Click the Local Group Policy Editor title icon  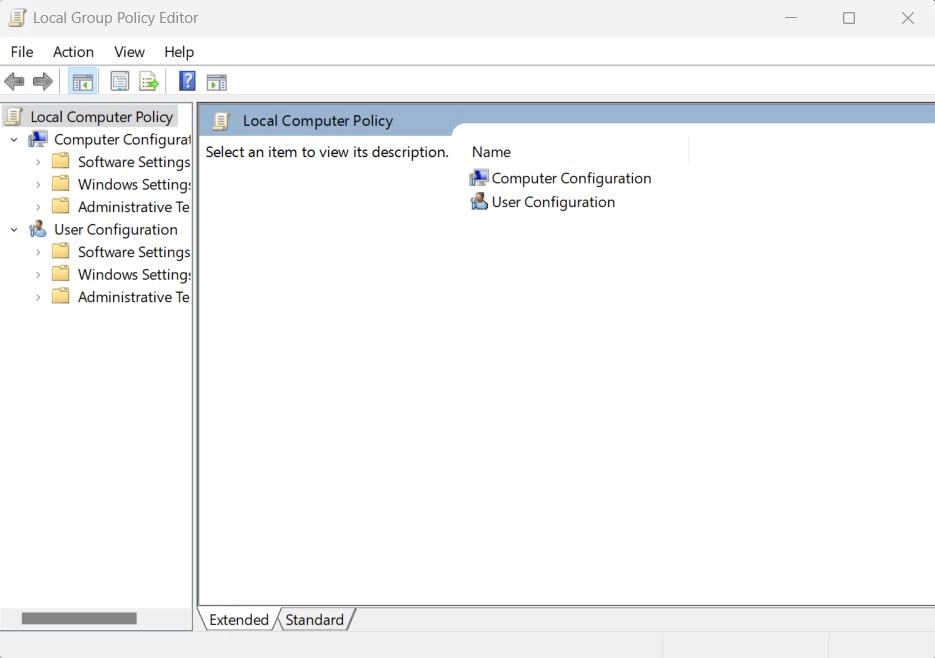[17, 18]
